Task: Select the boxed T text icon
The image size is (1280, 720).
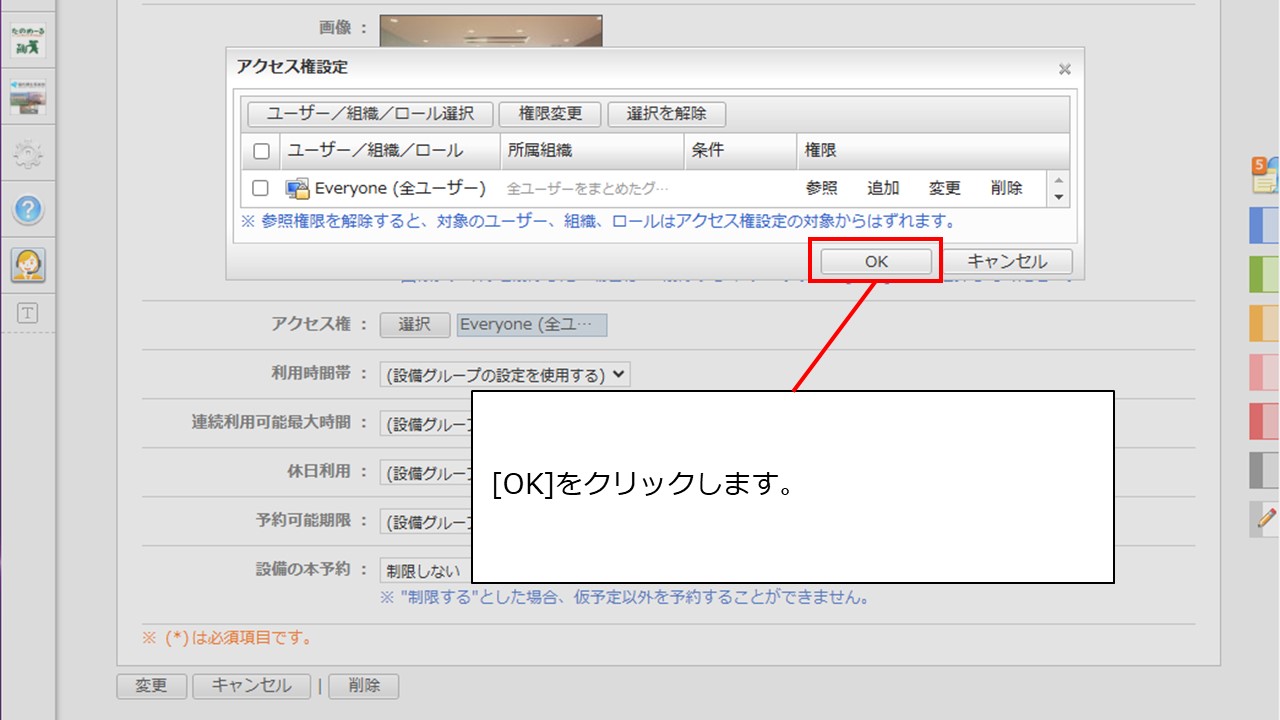Action: (x=28, y=314)
